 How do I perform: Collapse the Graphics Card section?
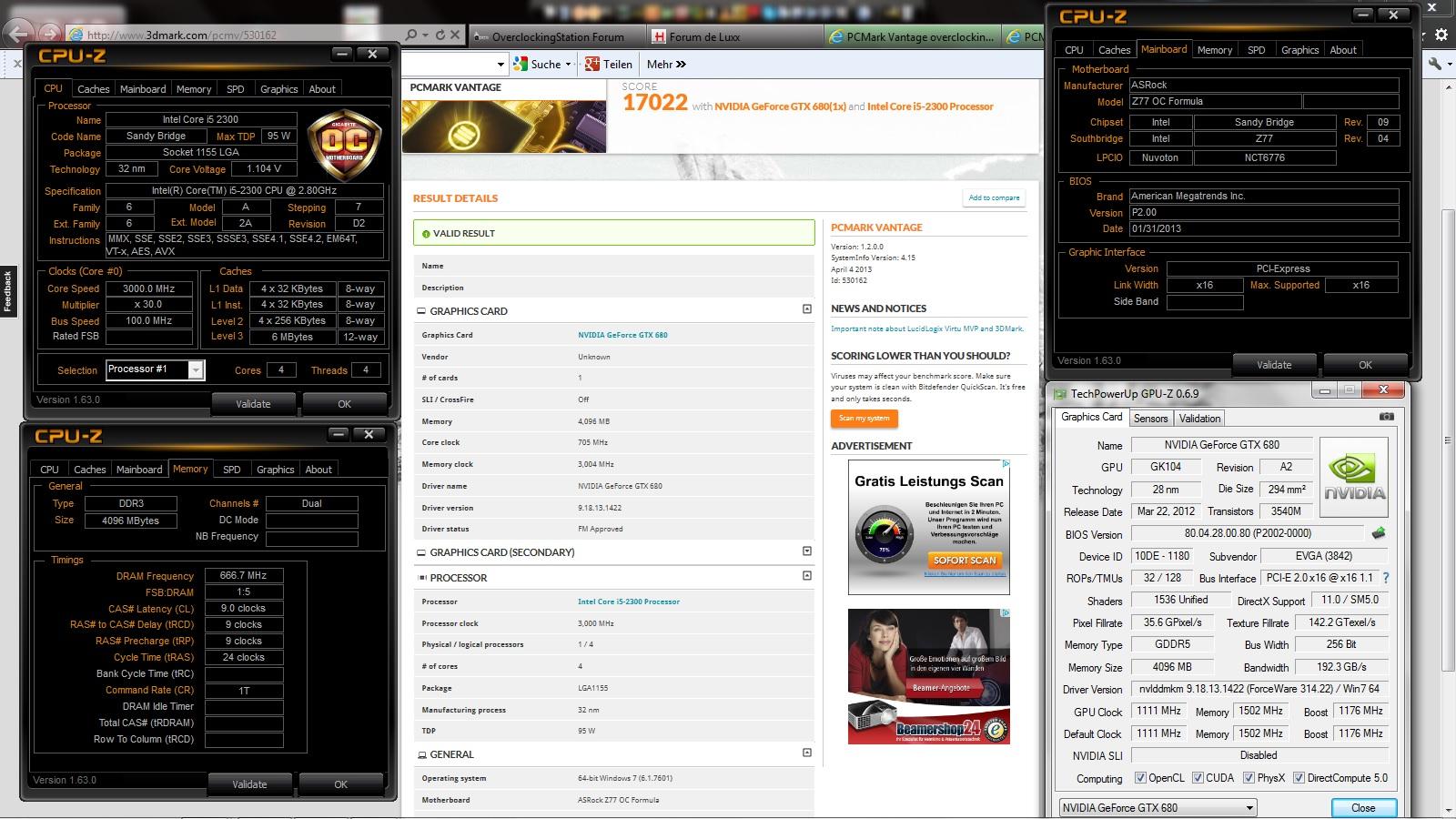tap(806, 309)
